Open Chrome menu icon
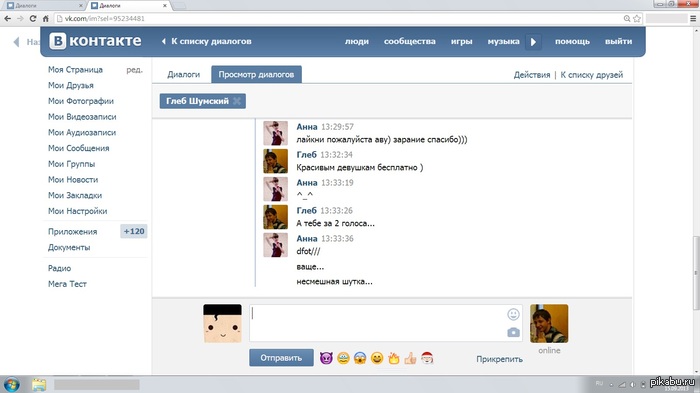The image size is (700, 393). pos(693,18)
